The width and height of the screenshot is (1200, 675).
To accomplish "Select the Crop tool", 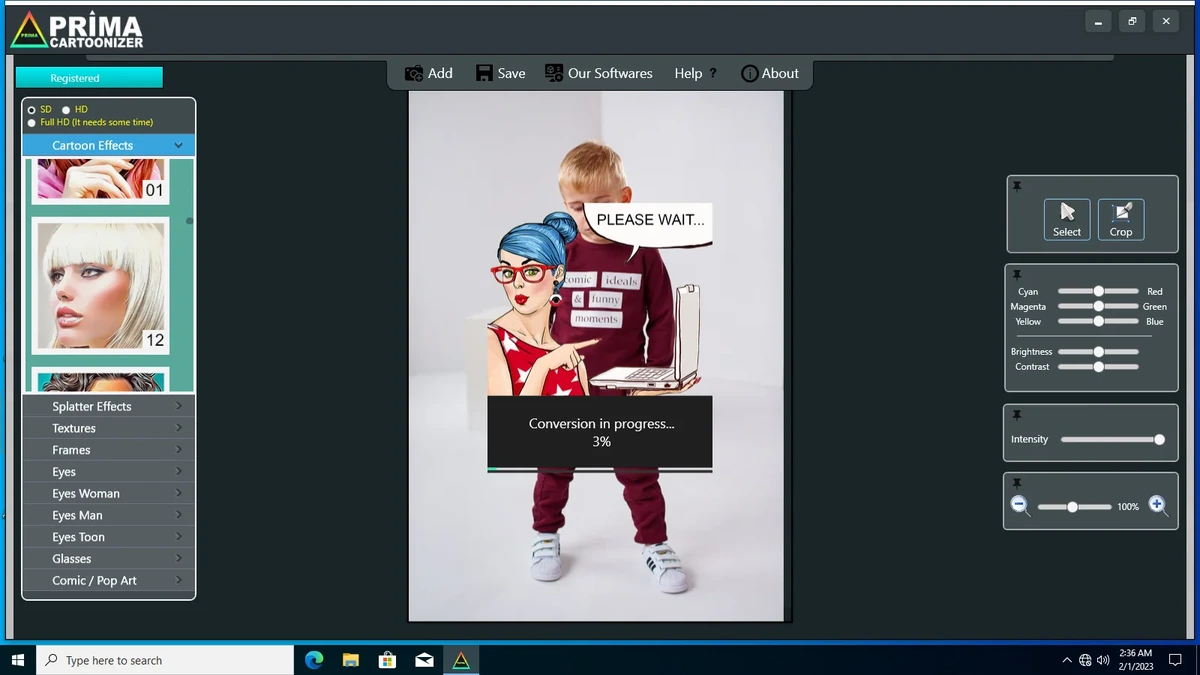I will point(1121,220).
